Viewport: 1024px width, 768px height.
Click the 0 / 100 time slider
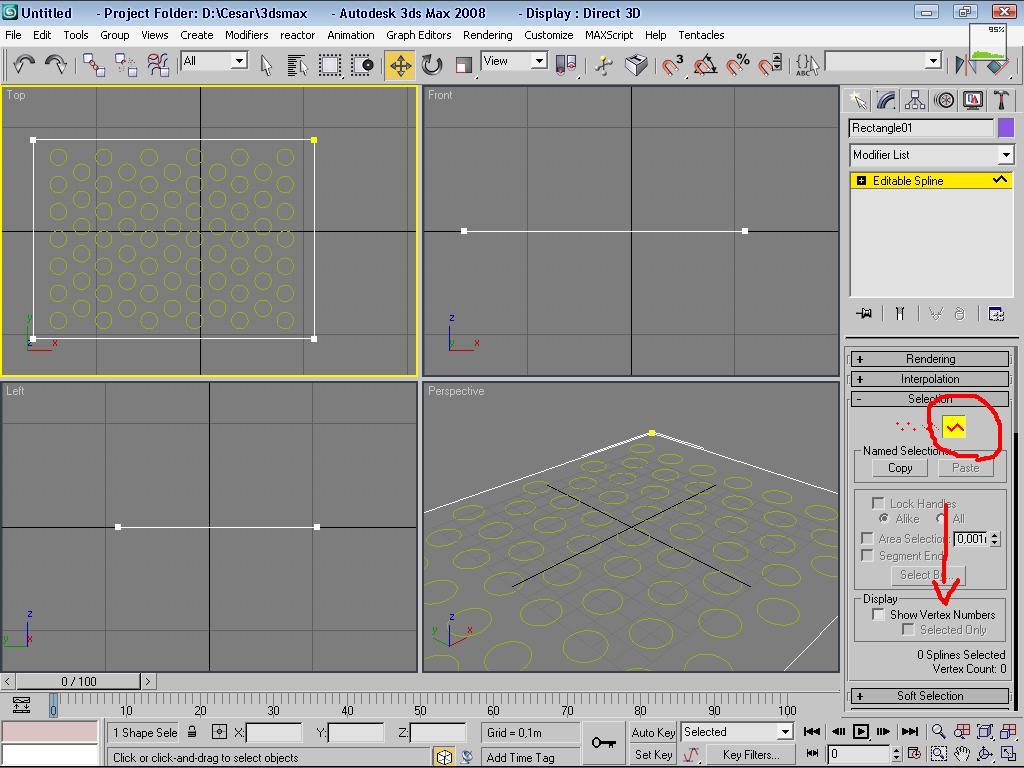coord(78,681)
